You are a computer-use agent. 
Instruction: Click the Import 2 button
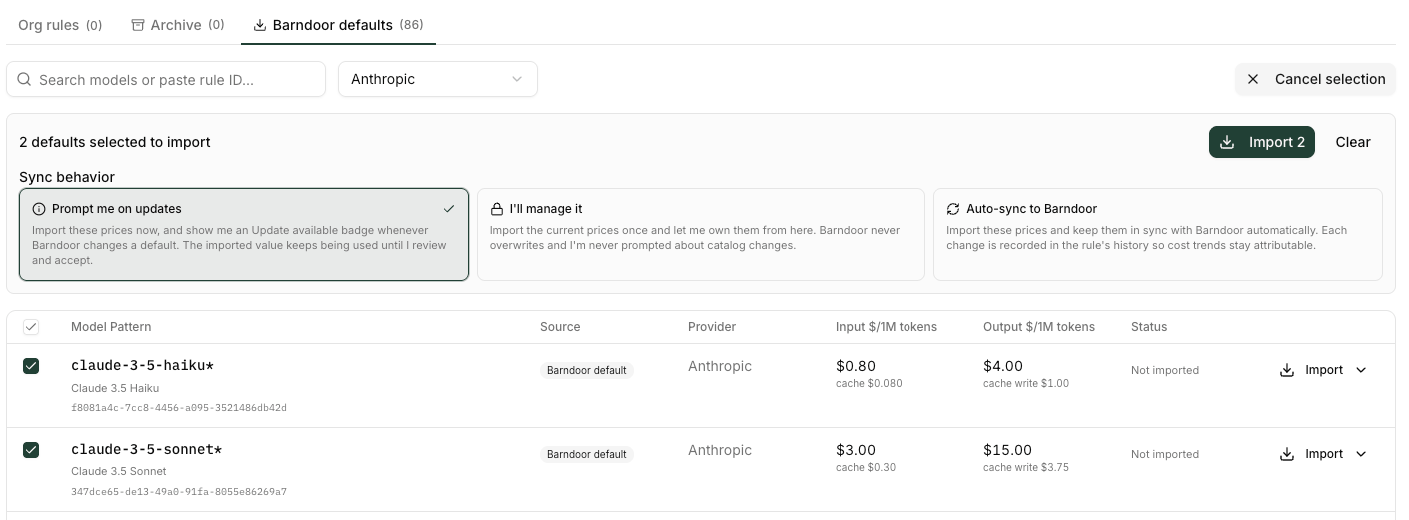coord(1262,142)
